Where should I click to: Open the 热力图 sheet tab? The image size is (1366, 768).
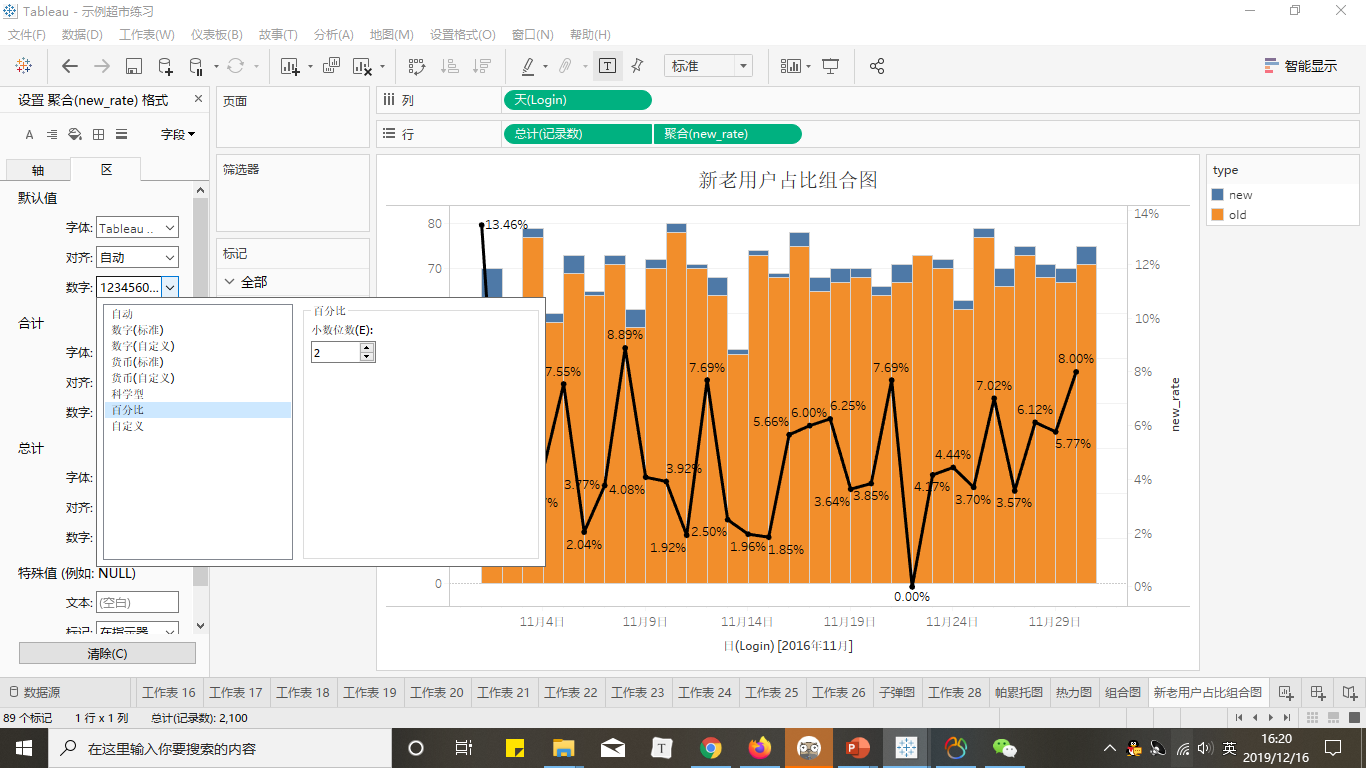pos(1074,692)
